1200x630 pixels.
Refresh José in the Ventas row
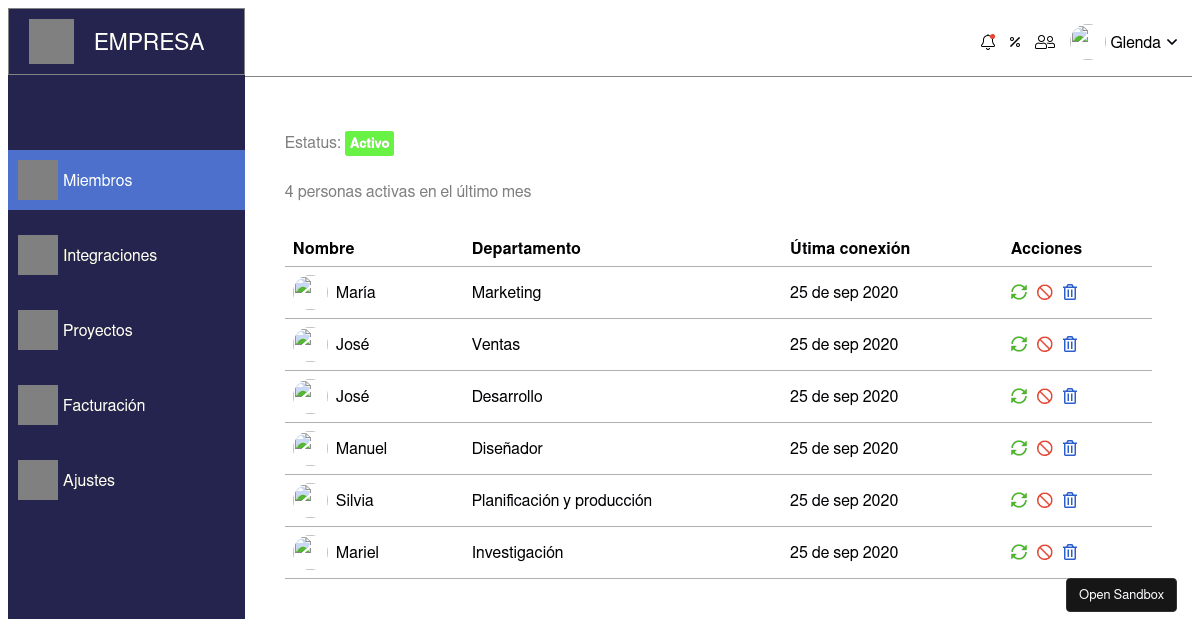1019,344
